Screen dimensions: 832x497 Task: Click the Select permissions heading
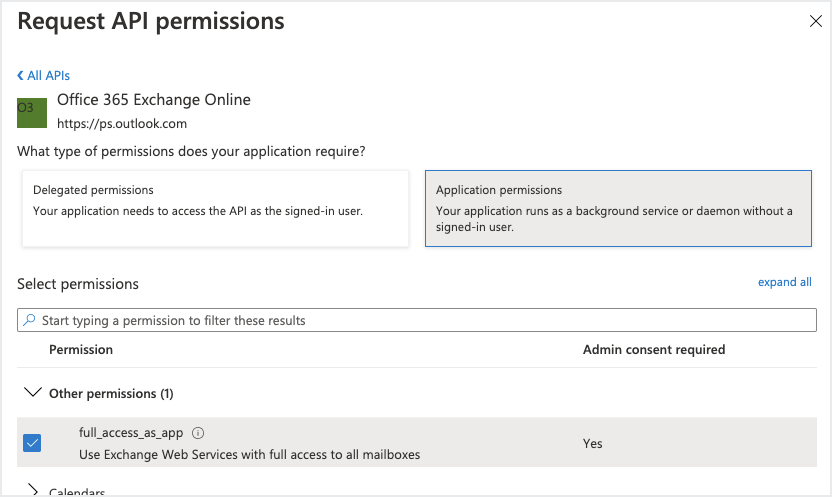tap(78, 284)
